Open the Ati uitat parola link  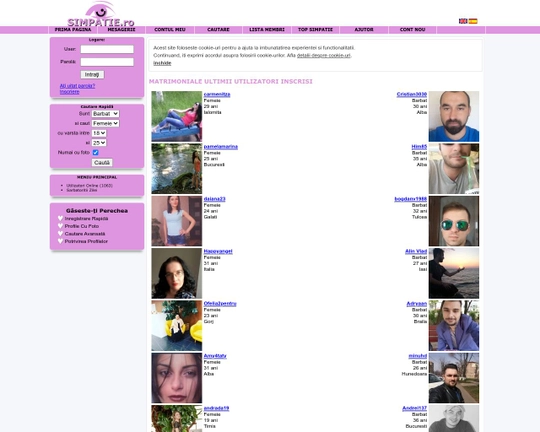click(x=77, y=86)
